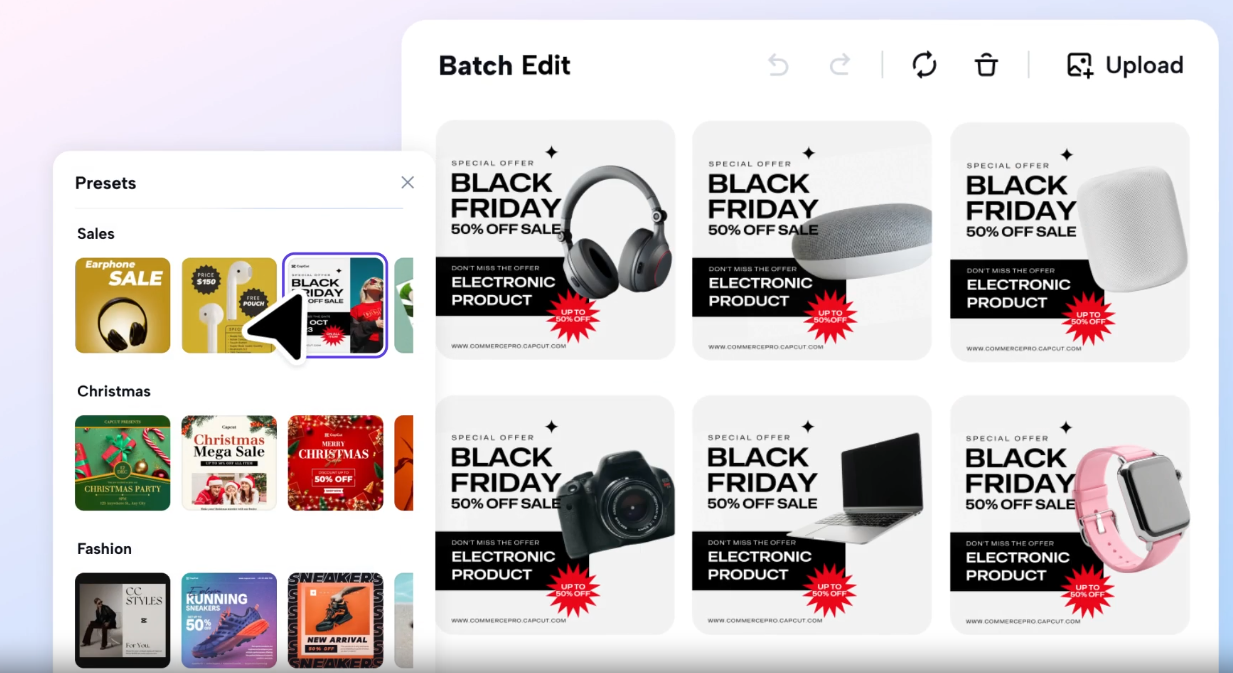The height and width of the screenshot is (673, 1233).
Task: Click the Upload image icon
Action: coord(1080,65)
